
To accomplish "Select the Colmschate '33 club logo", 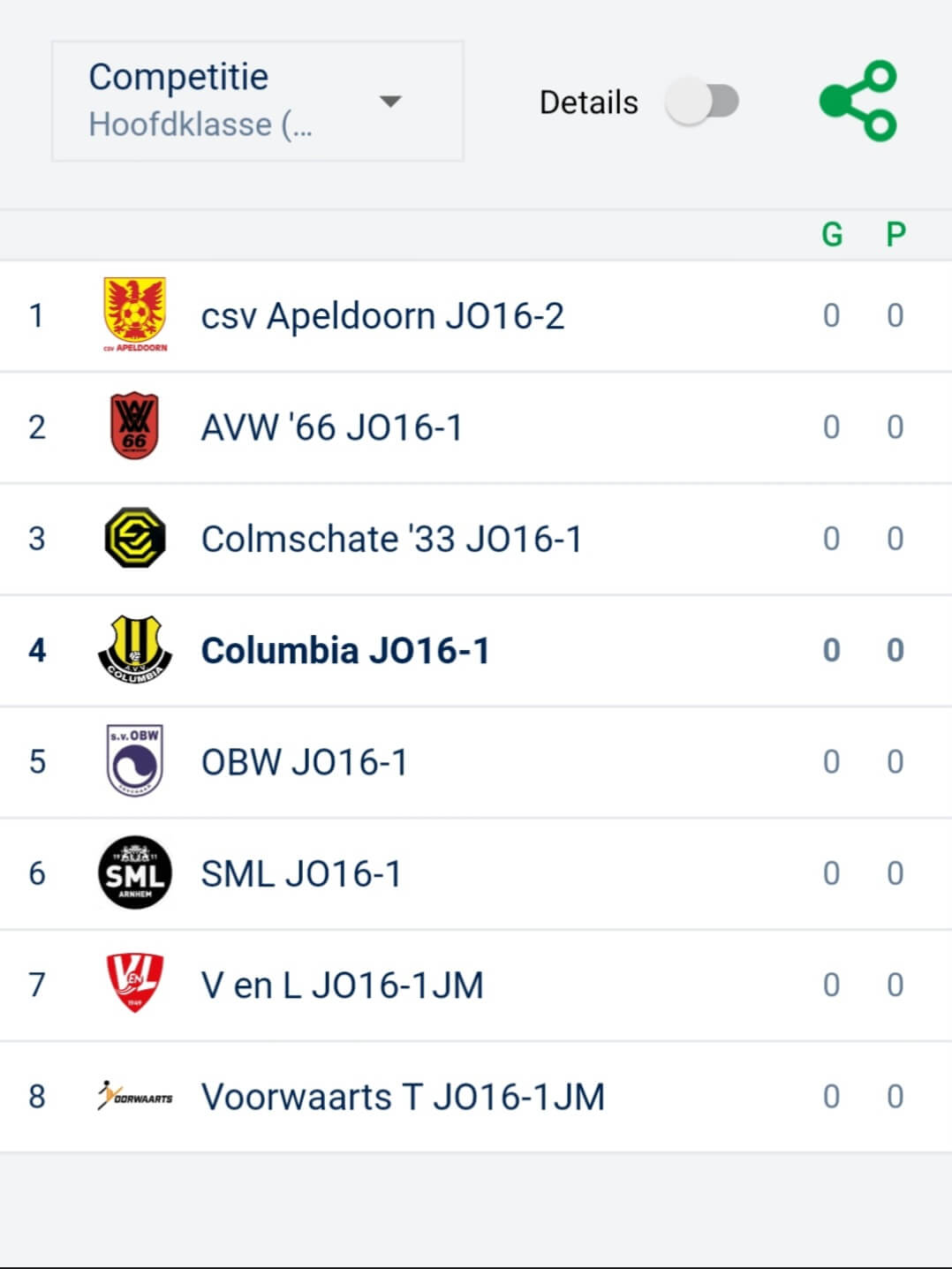I will coord(134,538).
